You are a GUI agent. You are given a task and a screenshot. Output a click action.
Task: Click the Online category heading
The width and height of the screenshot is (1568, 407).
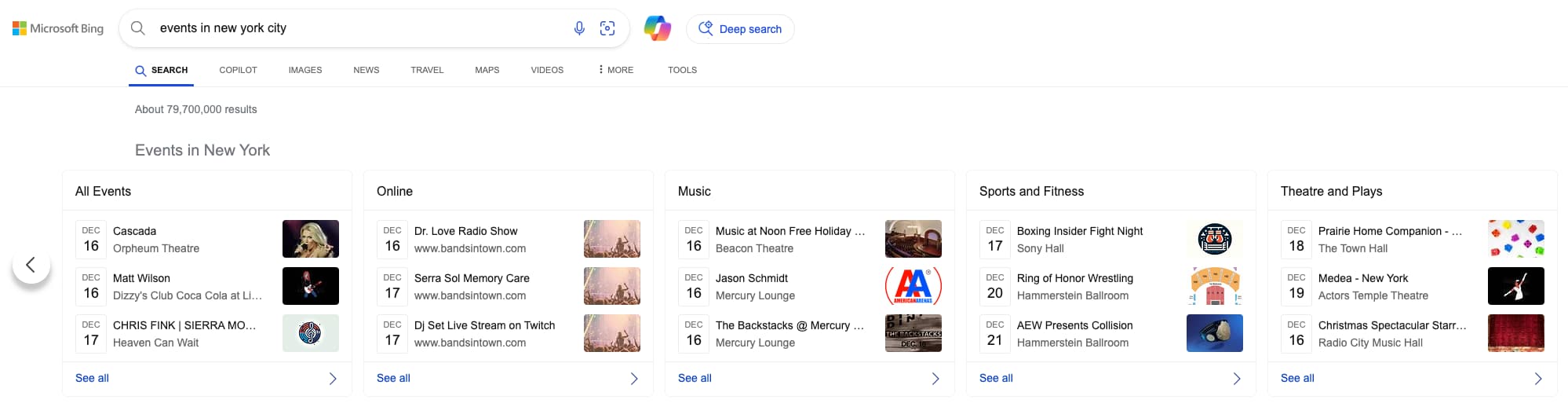click(x=394, y=191)
